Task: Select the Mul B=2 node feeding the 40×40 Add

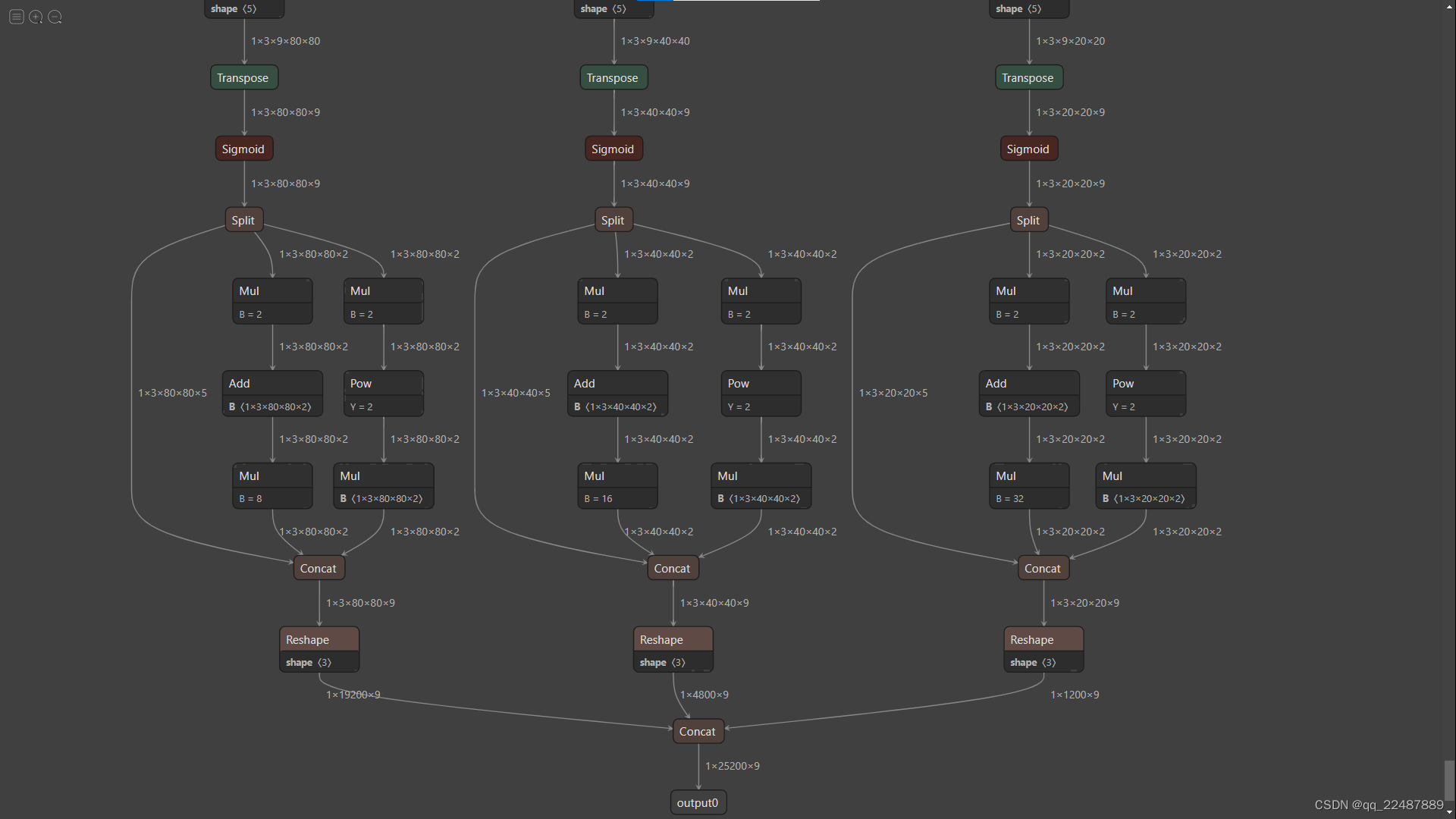Action: [617, 301]
